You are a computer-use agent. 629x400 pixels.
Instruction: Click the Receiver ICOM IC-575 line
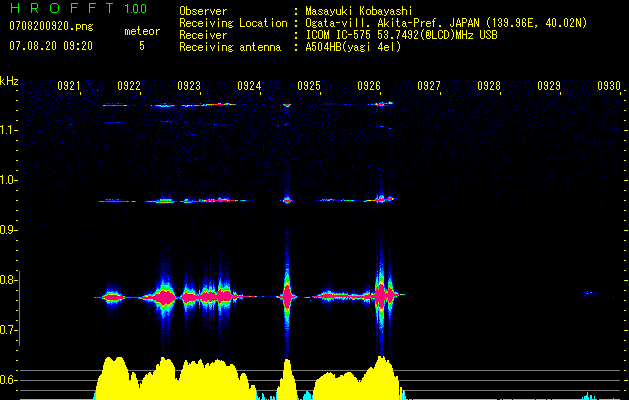(x=338, y=35)
